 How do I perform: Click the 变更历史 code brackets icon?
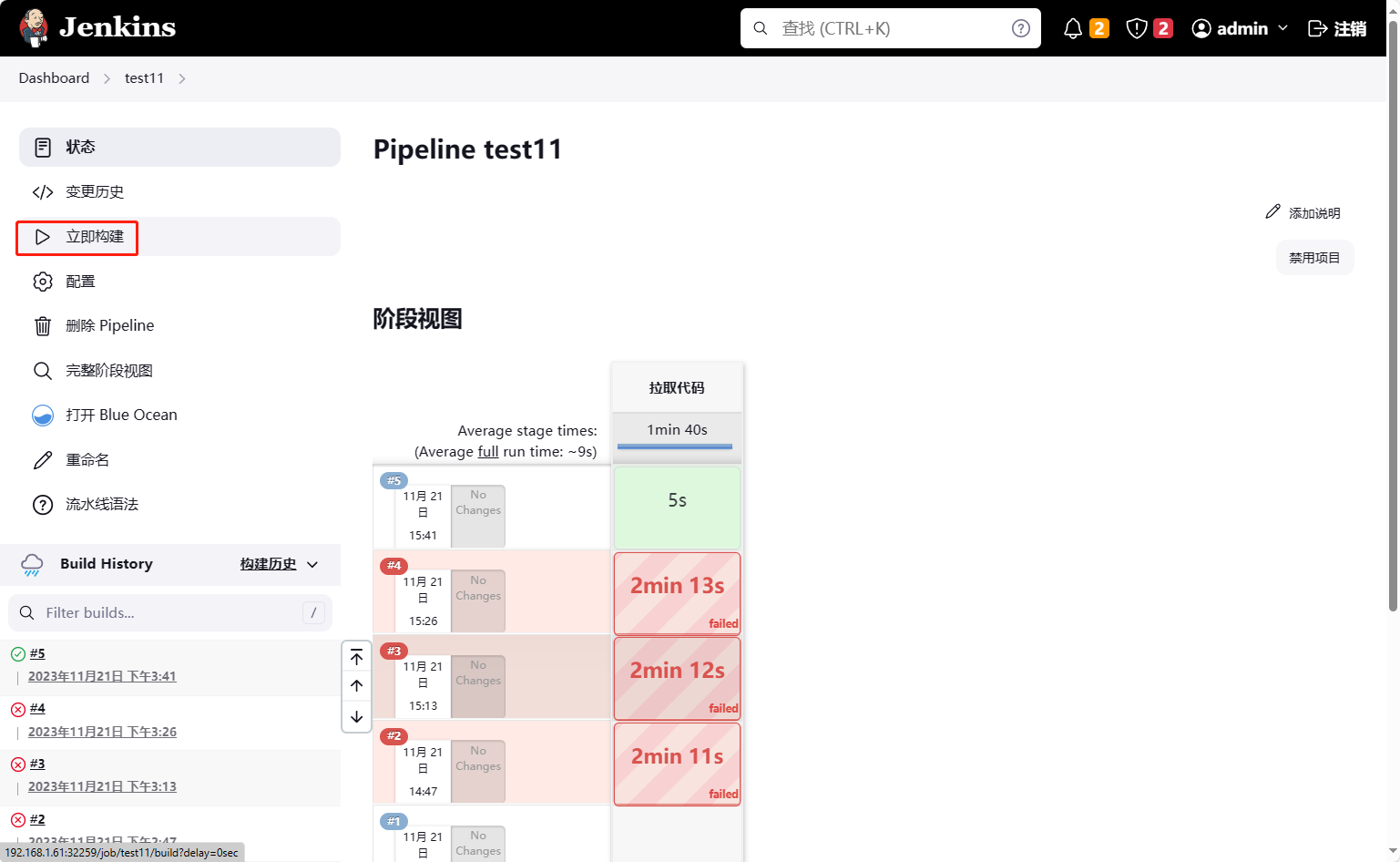pyautogui.click(x=43, y=191)
